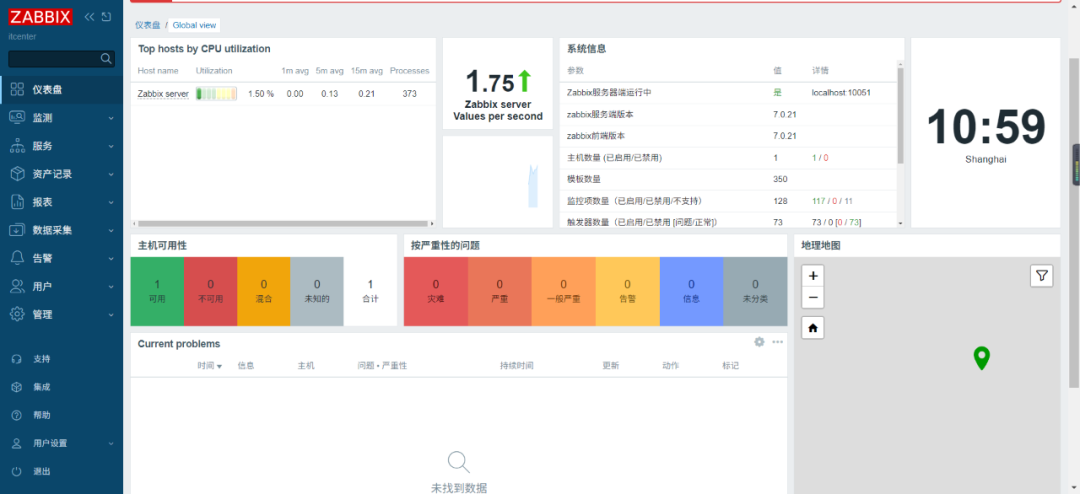The height and width of the screenshot is (494, 1080).
Task: Click the 报表 reports icon
Action: [18, 202]
